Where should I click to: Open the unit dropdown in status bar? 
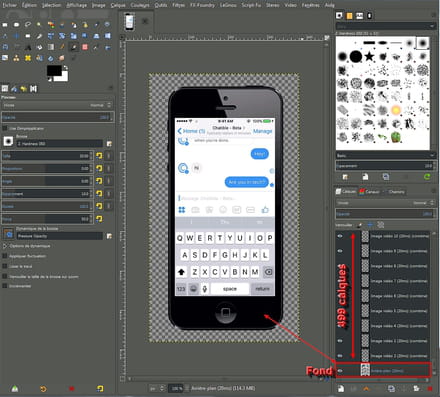point(157,388)
